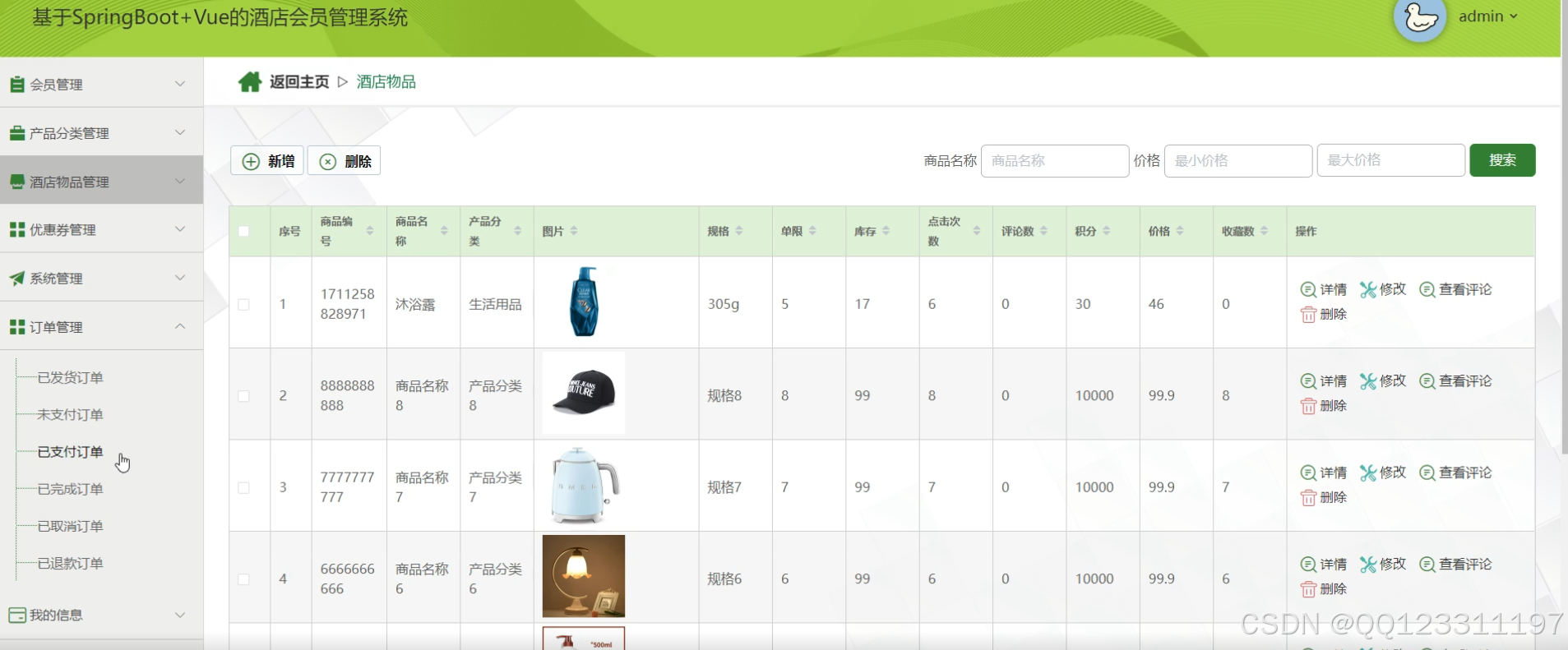Open 已支付订单 menu item
This screenshot has width=1568, height=650.
(x=71, y=452)
